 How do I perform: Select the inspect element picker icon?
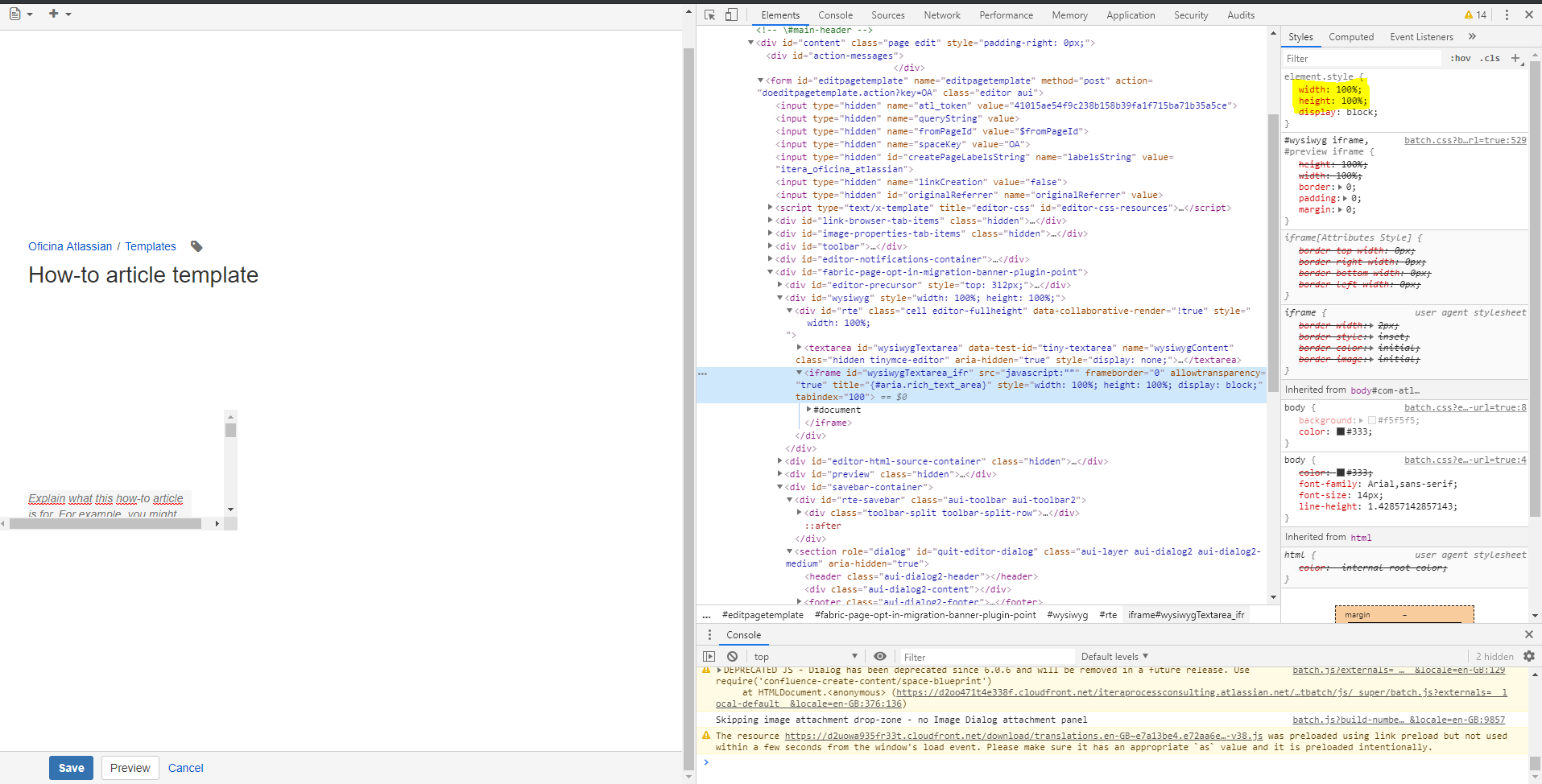(709, 14)
